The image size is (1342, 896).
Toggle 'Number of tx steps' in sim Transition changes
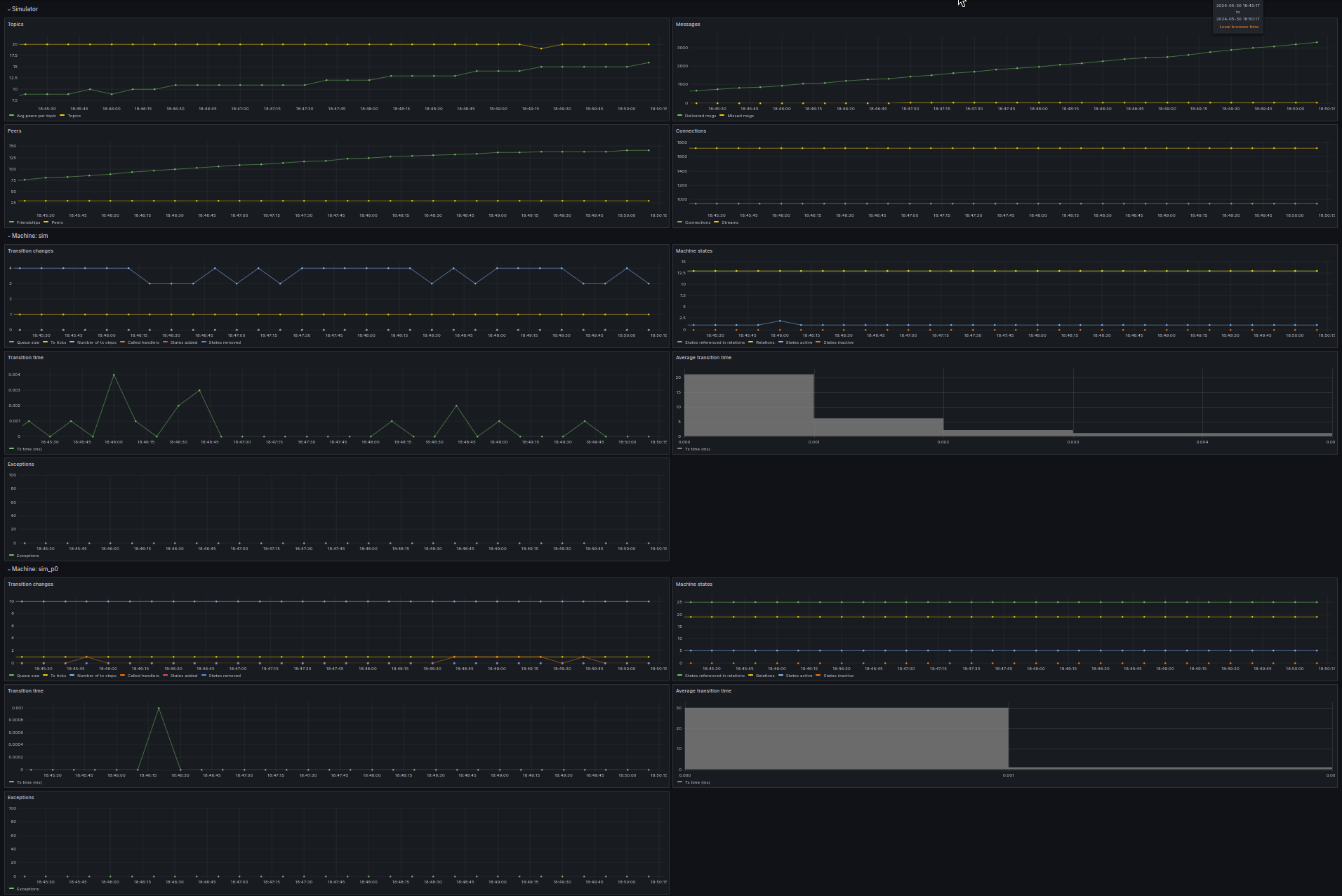tap(97, 342)
